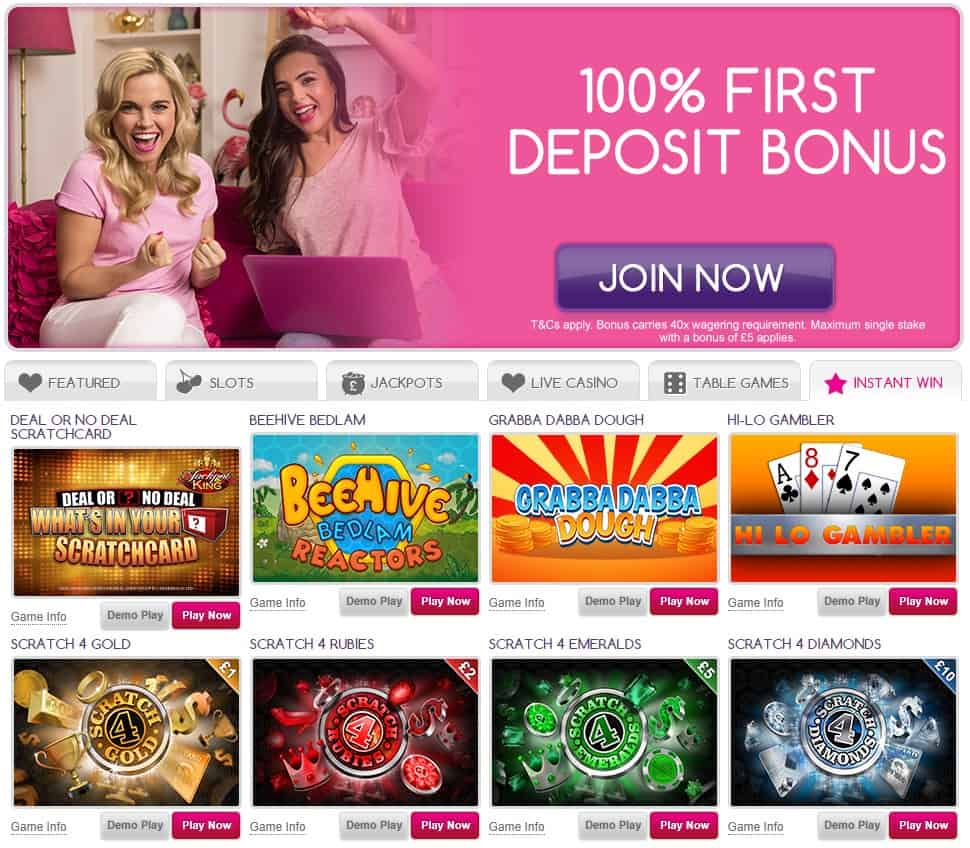The width and height of the screenshot is (970, 848).
Task: Open the Deal or No Deal Scratchcard thumbnail
Action: (126, 522)
